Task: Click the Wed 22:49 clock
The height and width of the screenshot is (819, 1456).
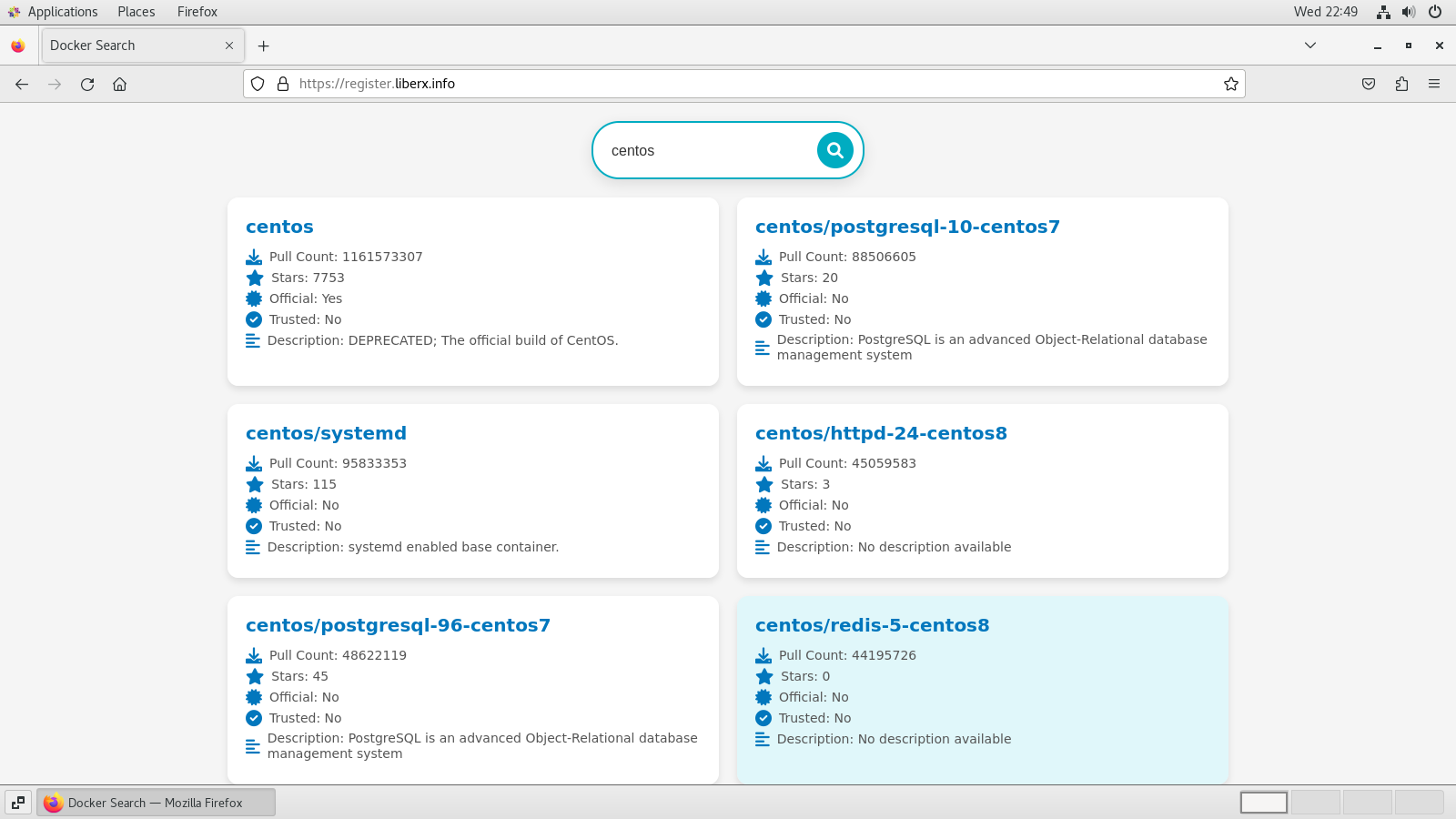Action: [1325, 12]
